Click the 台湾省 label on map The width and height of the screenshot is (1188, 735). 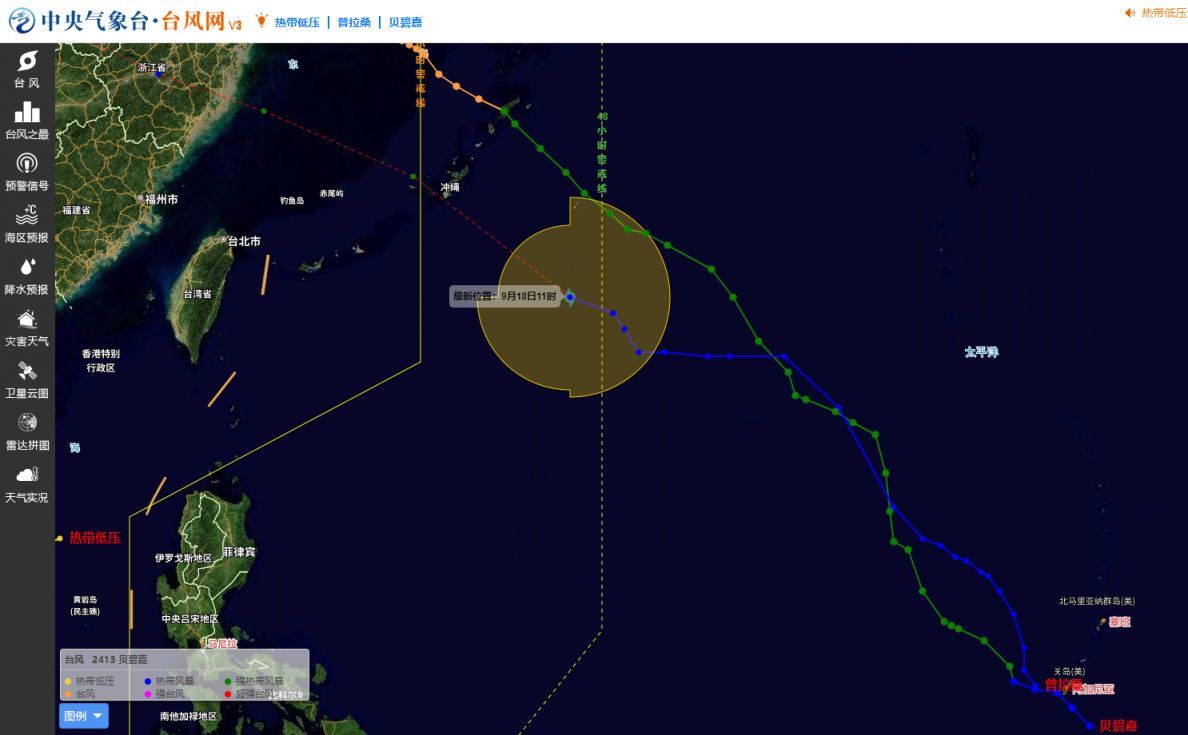point(197,294)
